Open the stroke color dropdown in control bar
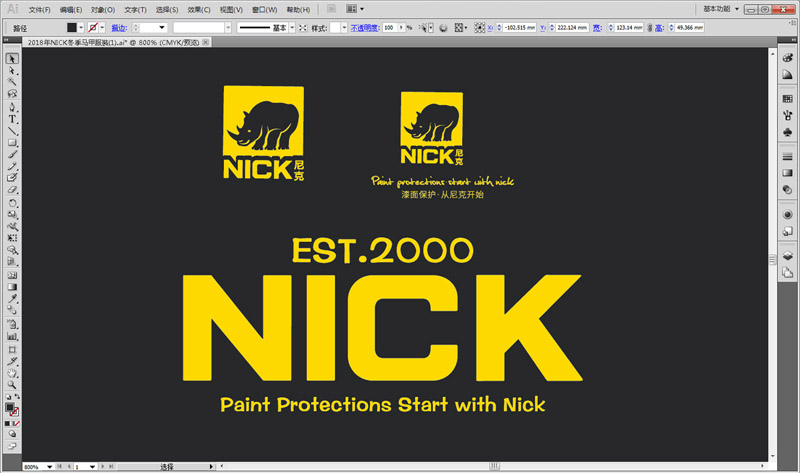 click(x=102, y=28)
